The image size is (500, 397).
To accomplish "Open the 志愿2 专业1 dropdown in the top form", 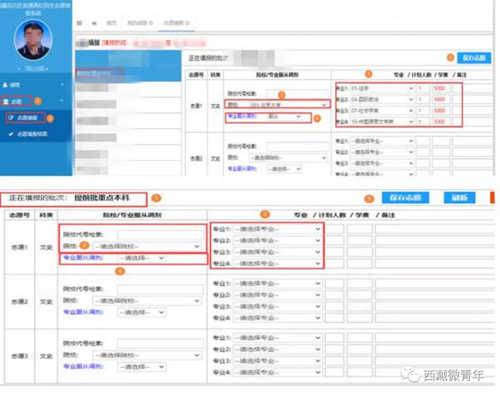I will [x=382, y=141].
